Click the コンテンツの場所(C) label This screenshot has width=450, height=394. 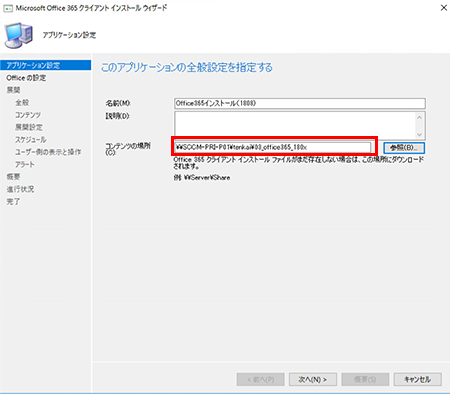pyautogui.click(x=128, y=149)
